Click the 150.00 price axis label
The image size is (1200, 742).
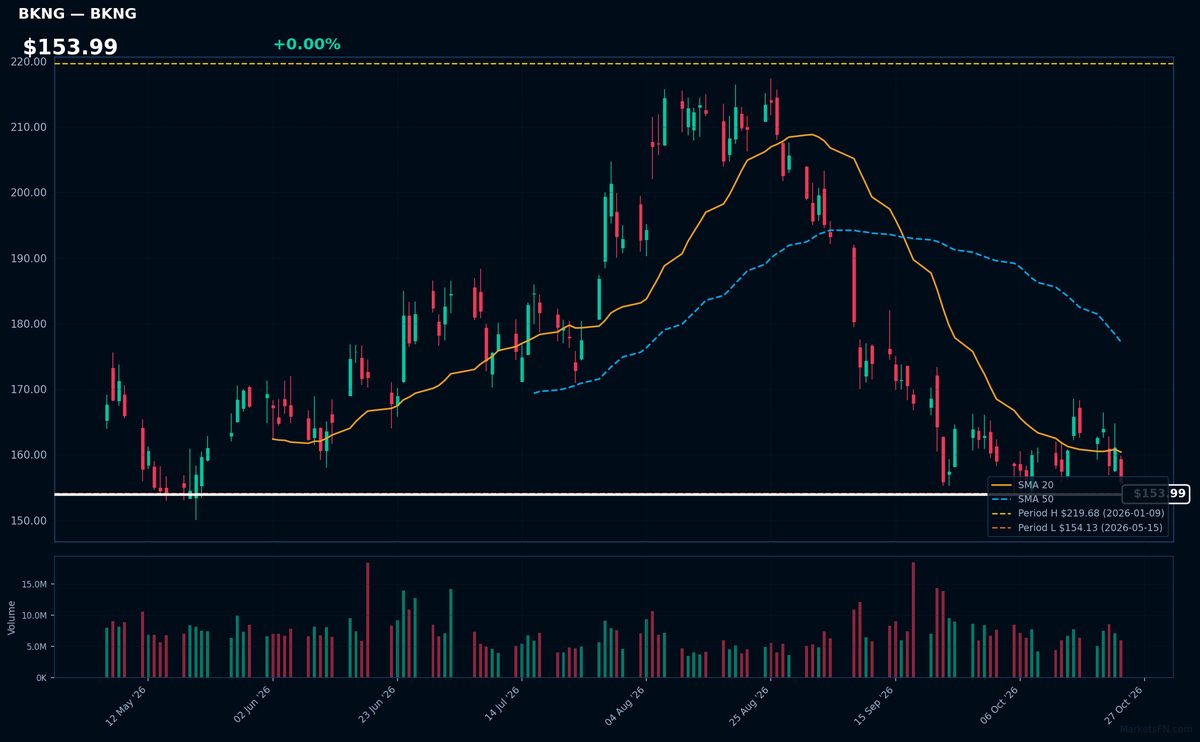[28, 520]
